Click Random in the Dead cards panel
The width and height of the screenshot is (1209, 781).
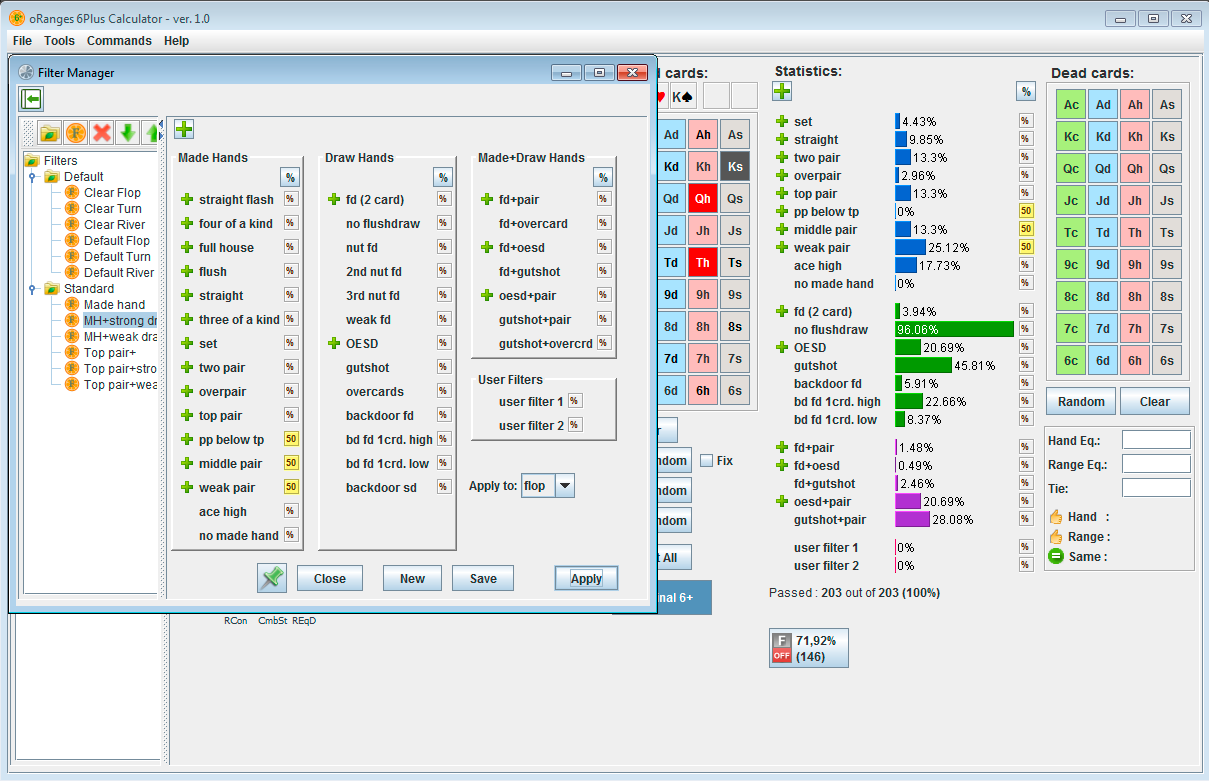(x=1080, y=401)
